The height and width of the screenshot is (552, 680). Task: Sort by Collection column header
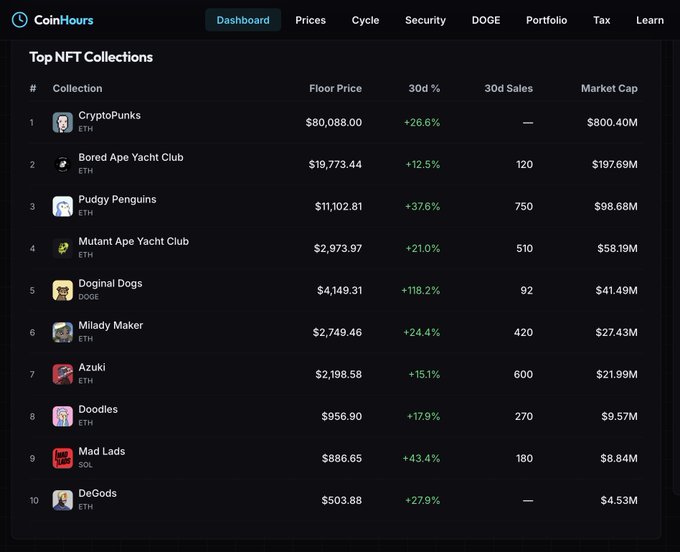pyautogui.click(x=78, y=88)
